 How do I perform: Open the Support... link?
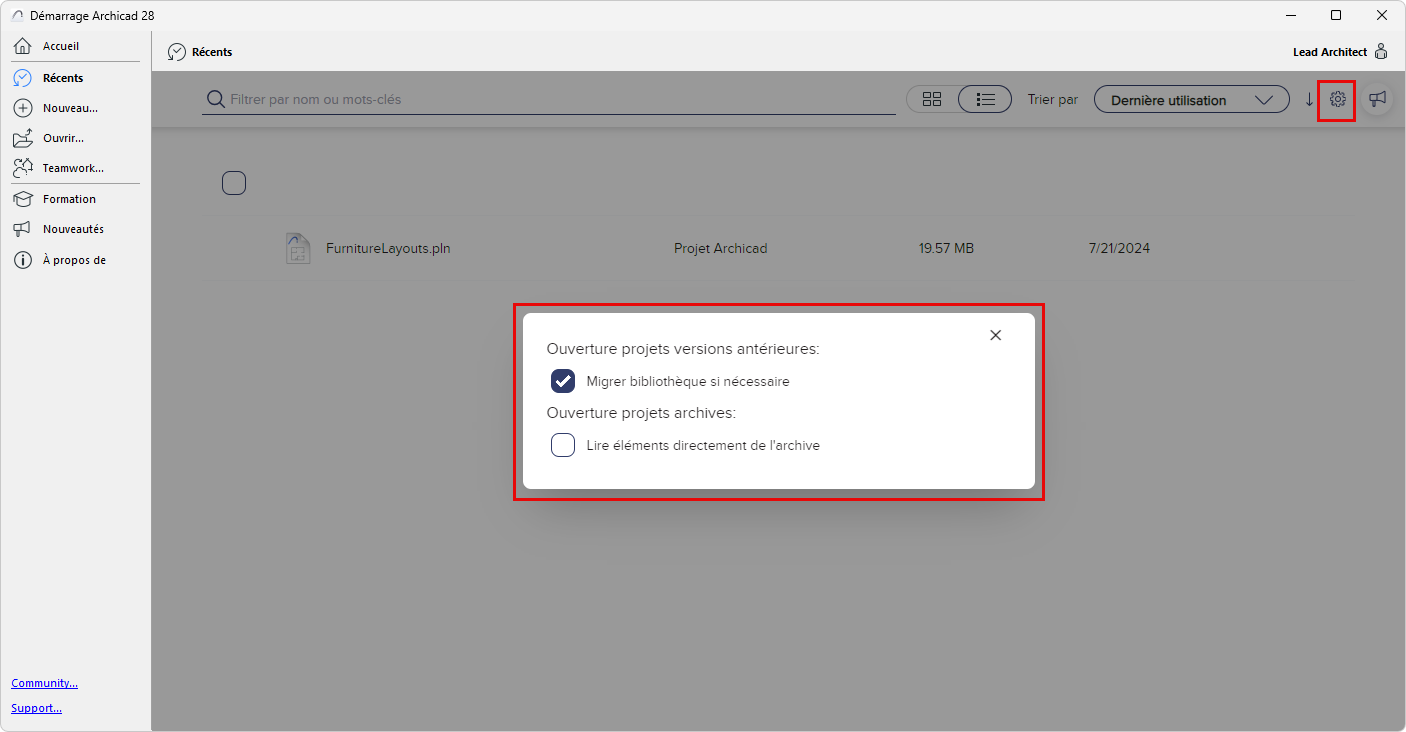pyautogui.click(x=36, y=708)
